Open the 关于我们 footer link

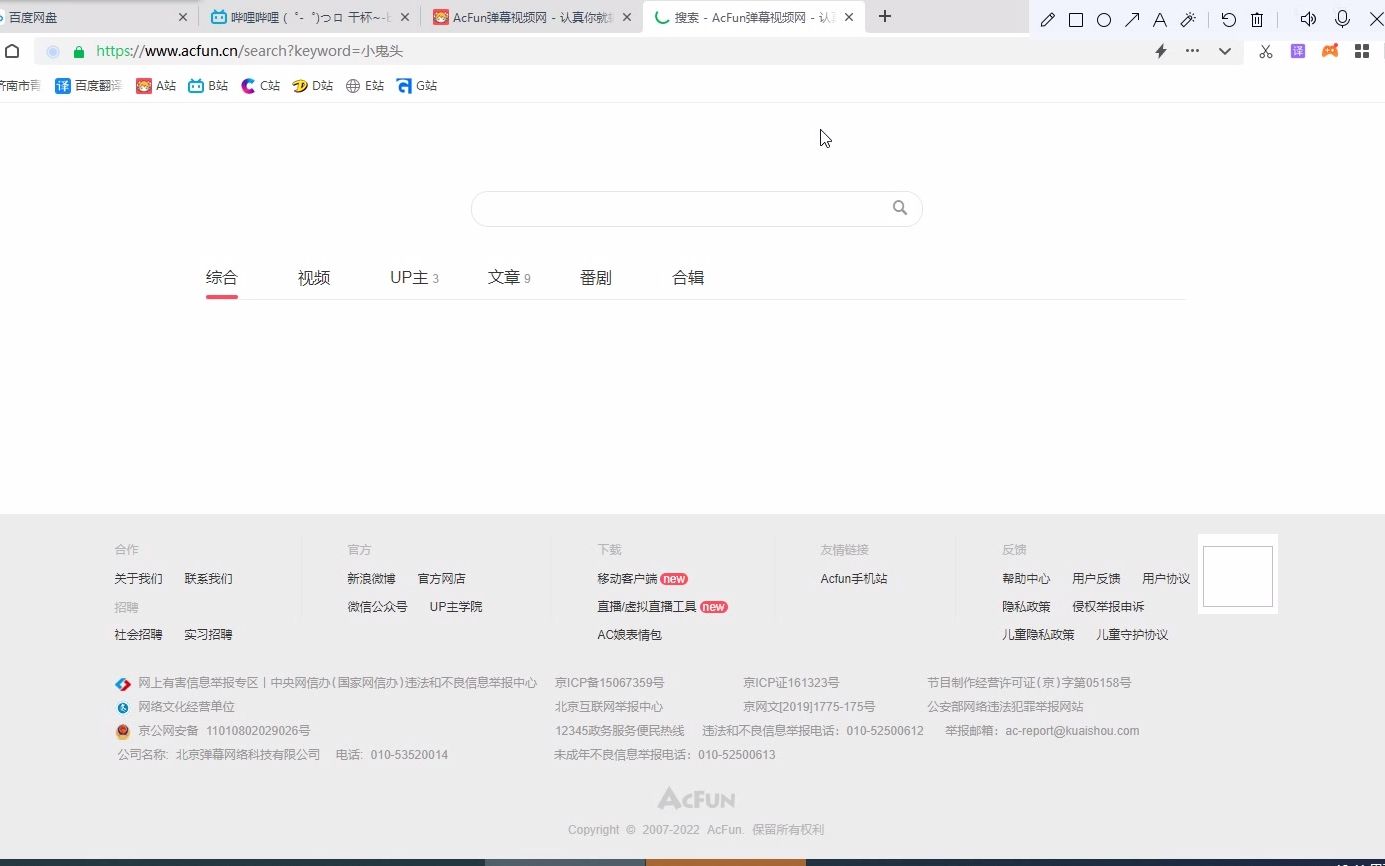pos(138,579)
